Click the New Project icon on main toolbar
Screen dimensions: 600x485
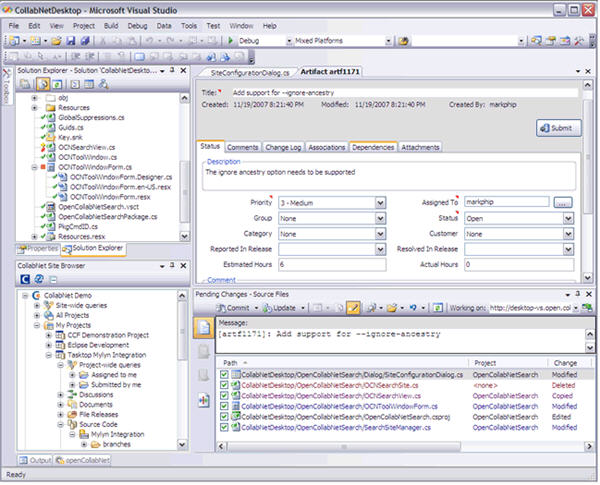[x=14, y=41]
